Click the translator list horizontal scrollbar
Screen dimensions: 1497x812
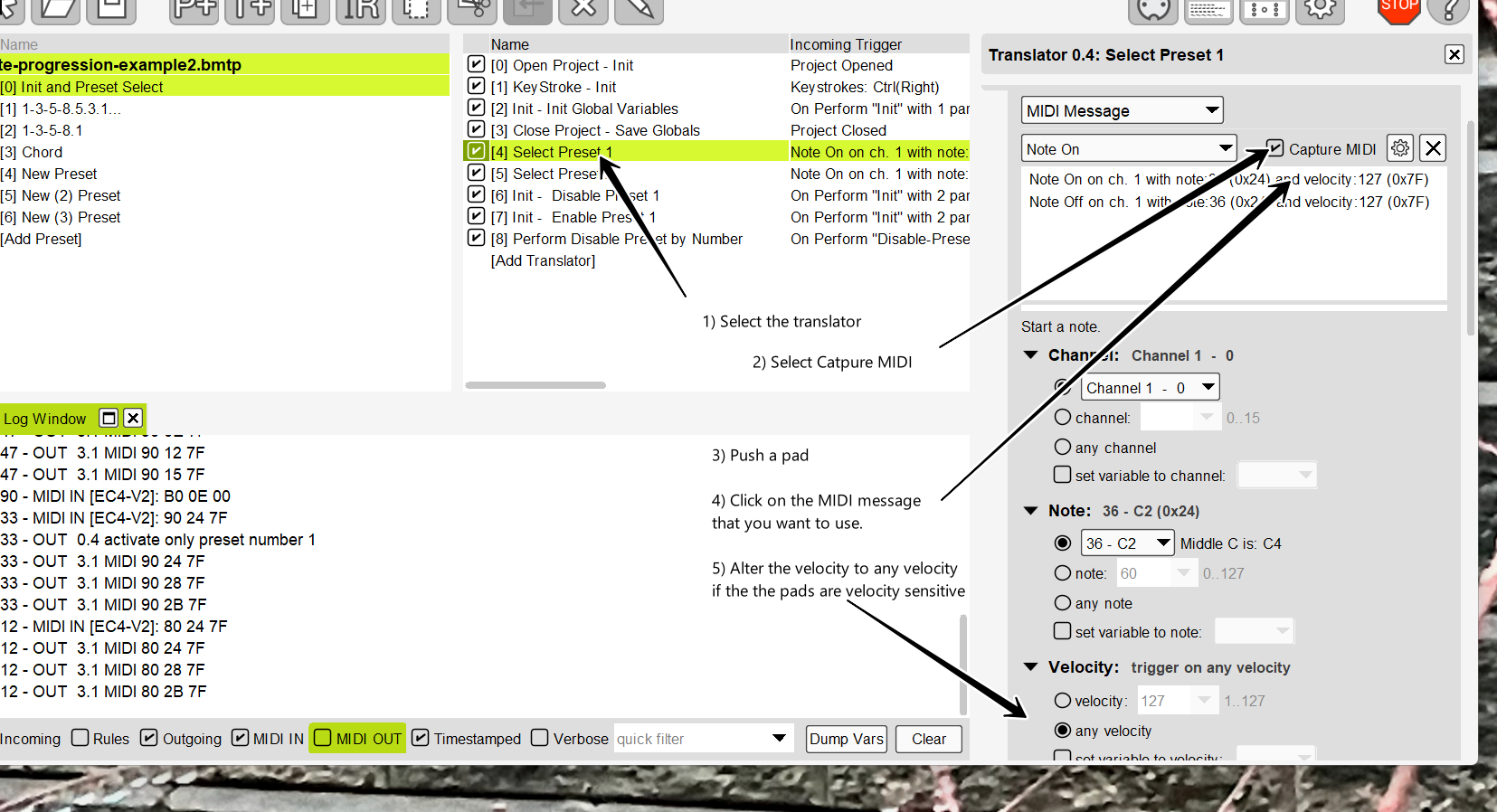click(535, 385)
